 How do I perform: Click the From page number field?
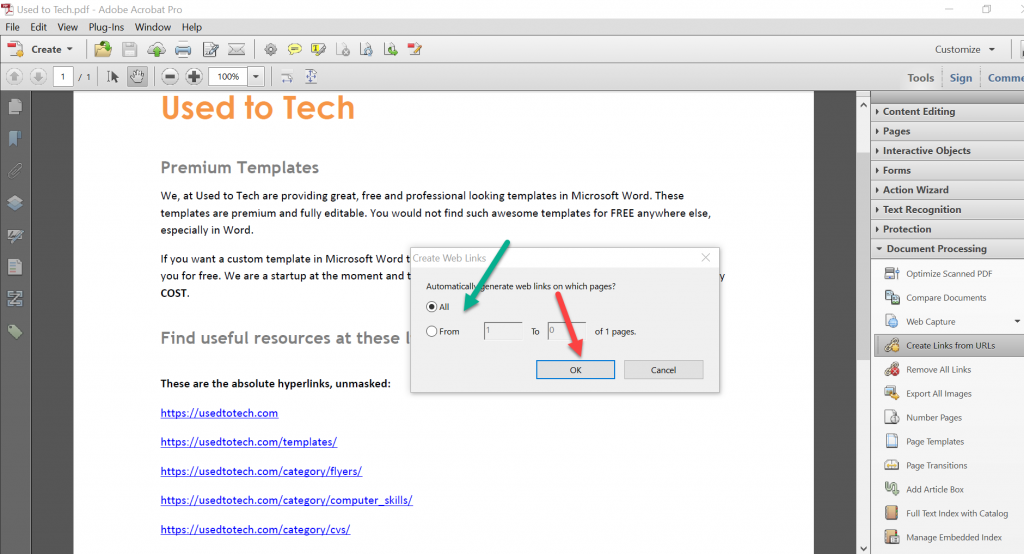503,331
